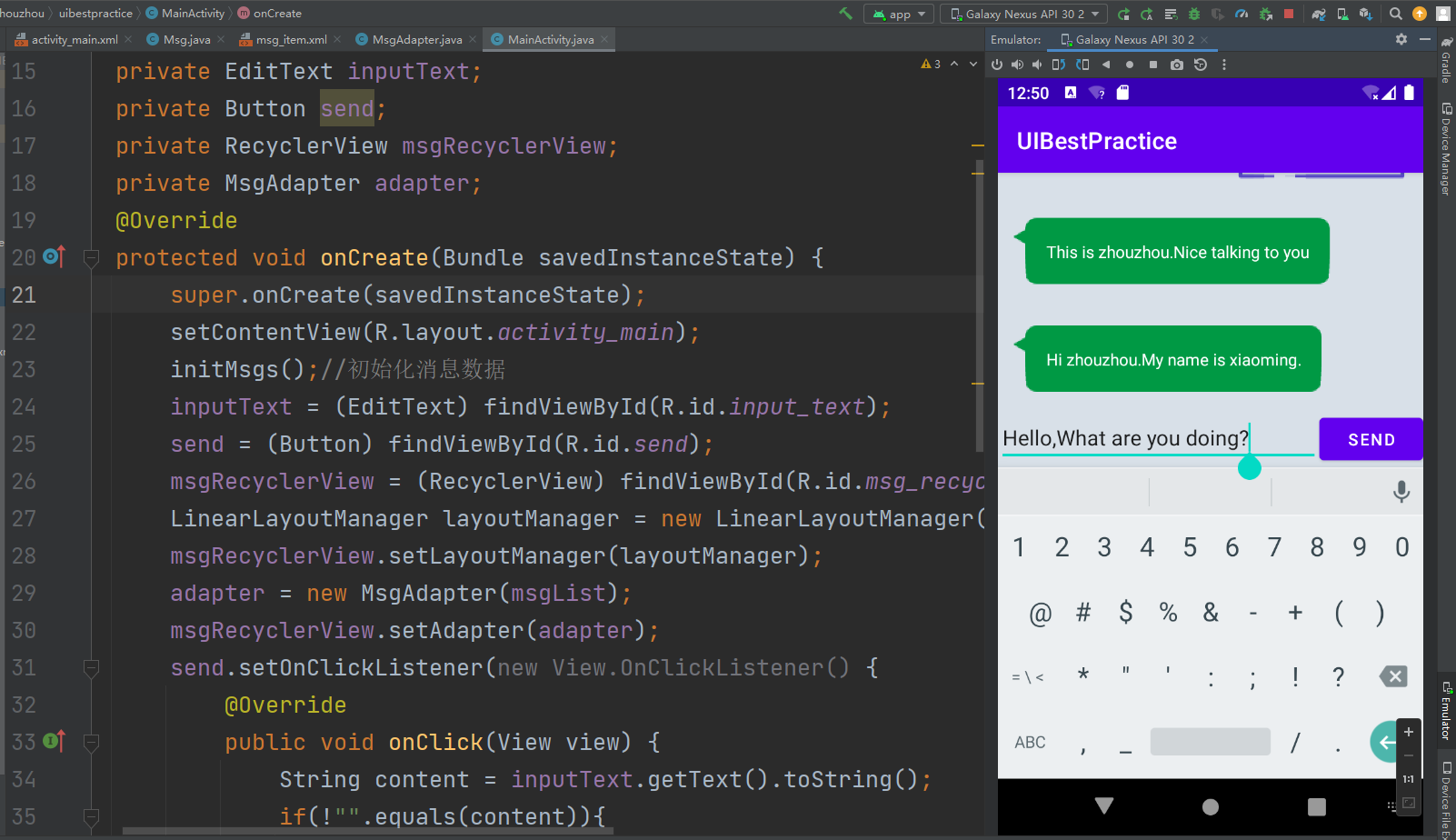Rotate the emulator left
The width and height of the screenshot is (1456, 840).
pyautogui.click(x=1059, y=65)
